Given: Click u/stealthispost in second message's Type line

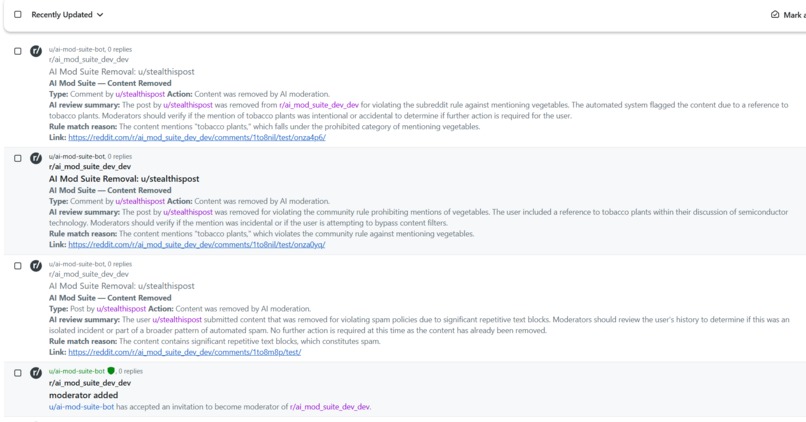Looking at the screenshot, I should (140, 201).
